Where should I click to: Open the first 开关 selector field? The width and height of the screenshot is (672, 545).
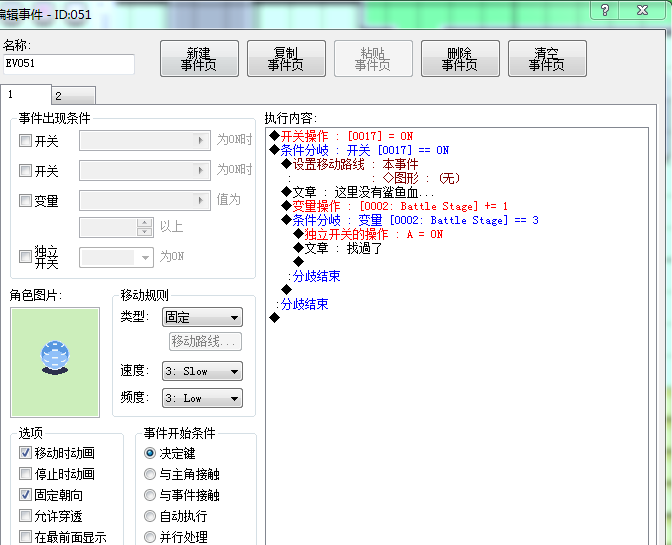[145, 141]
